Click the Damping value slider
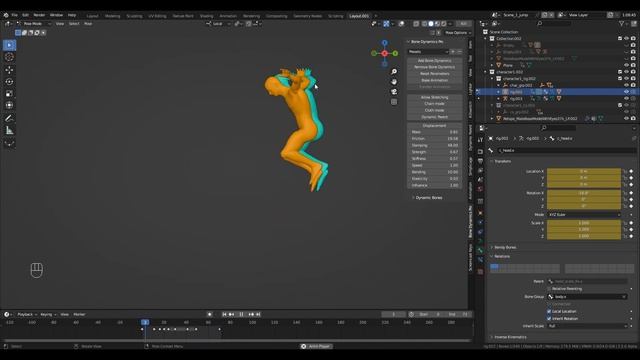Viewport: 640px width, 360px height. point(435,145)
